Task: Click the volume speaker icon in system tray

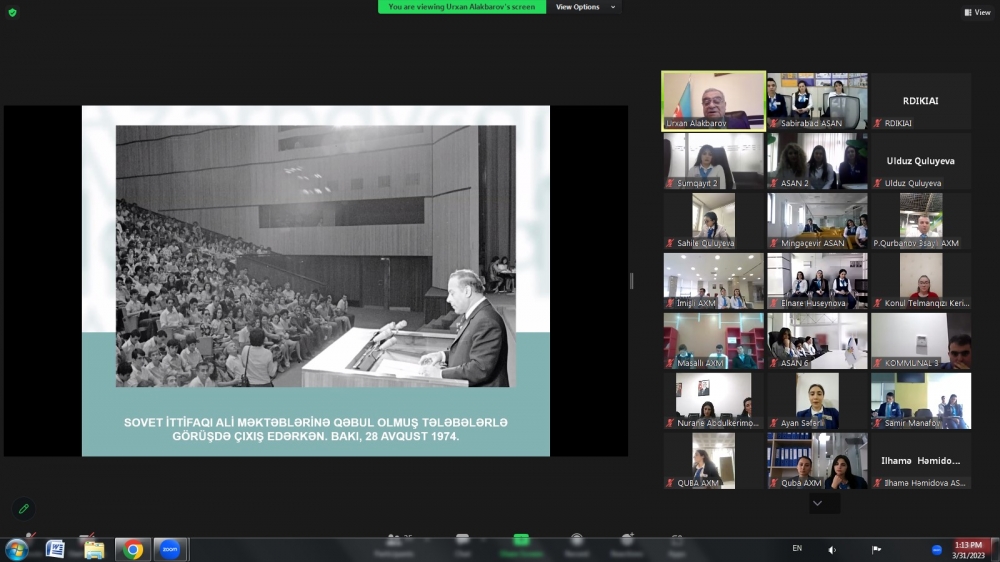Action: [x=832, y=549]
